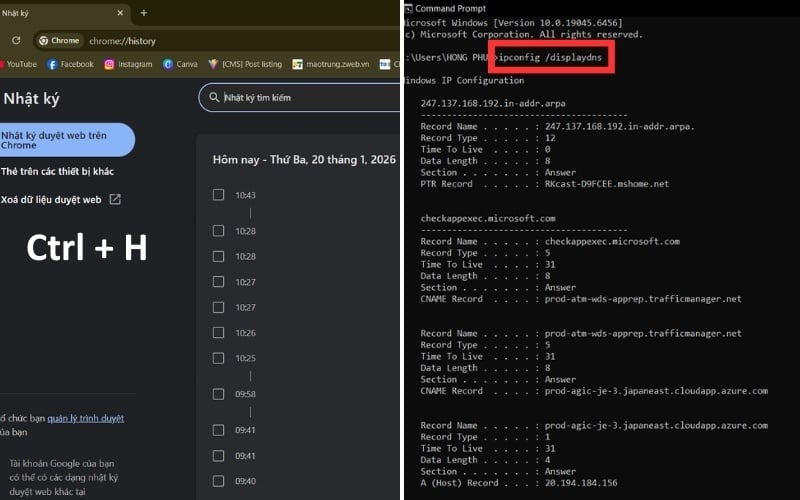The width and height of the screenshot is (800, 500).
Task: Open the quản lý trình duyệt link
Action: [x=86, y=418]
